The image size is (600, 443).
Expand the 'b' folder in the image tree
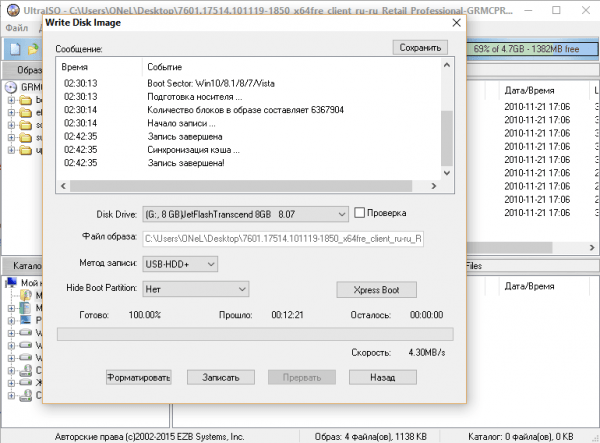click(x=11, y=101)
